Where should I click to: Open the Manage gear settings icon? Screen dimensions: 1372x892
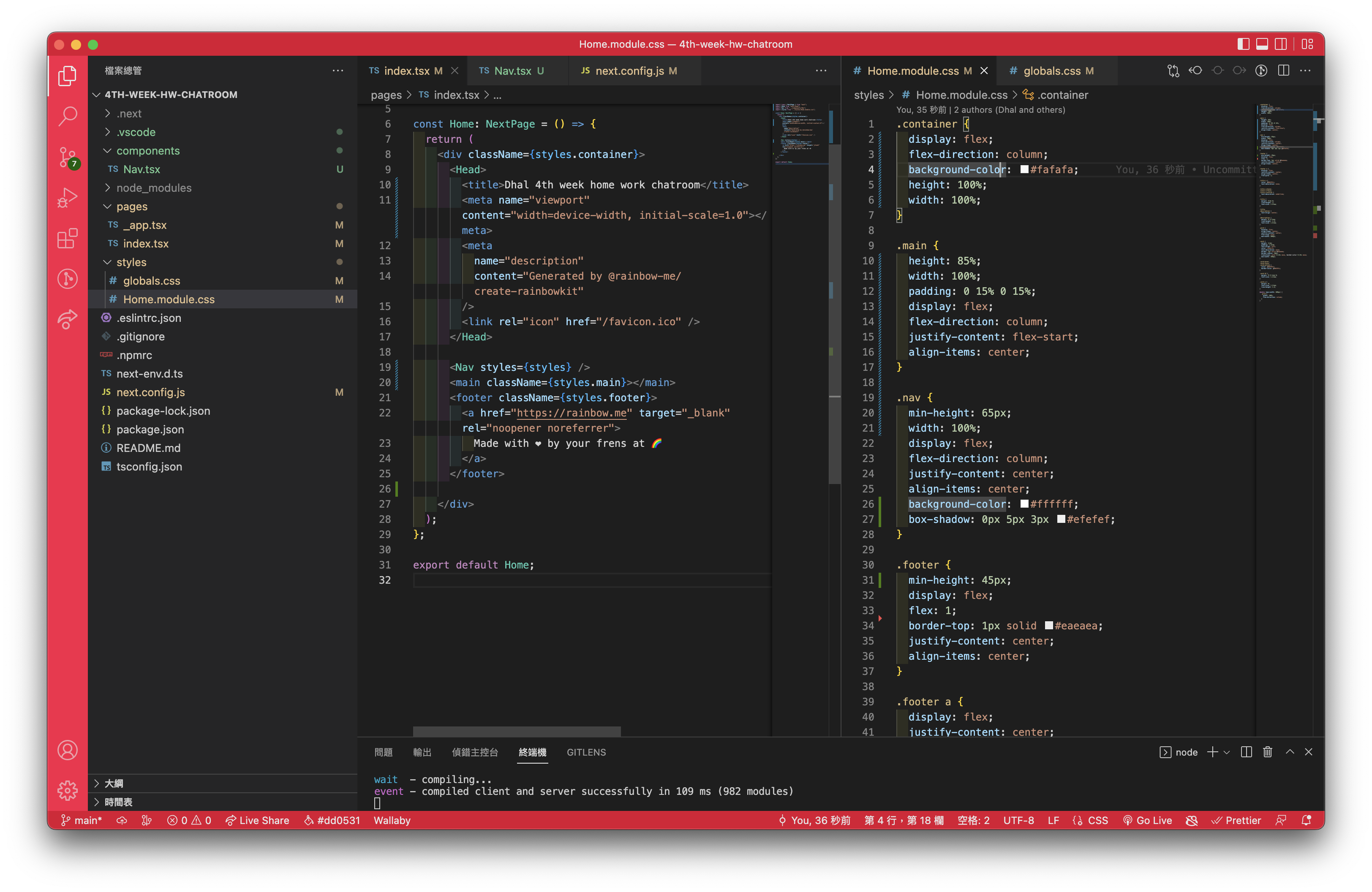coord(68,790)
